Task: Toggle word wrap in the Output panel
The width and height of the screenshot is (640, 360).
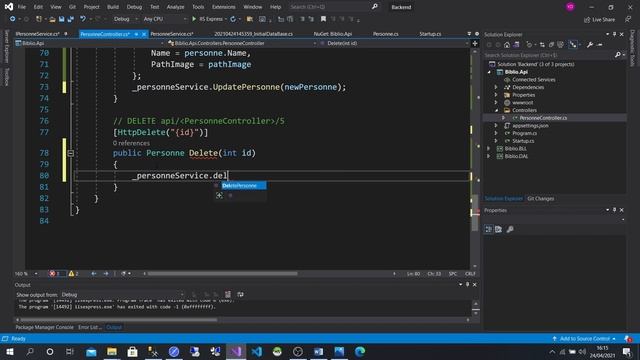Action: (240, 294)
